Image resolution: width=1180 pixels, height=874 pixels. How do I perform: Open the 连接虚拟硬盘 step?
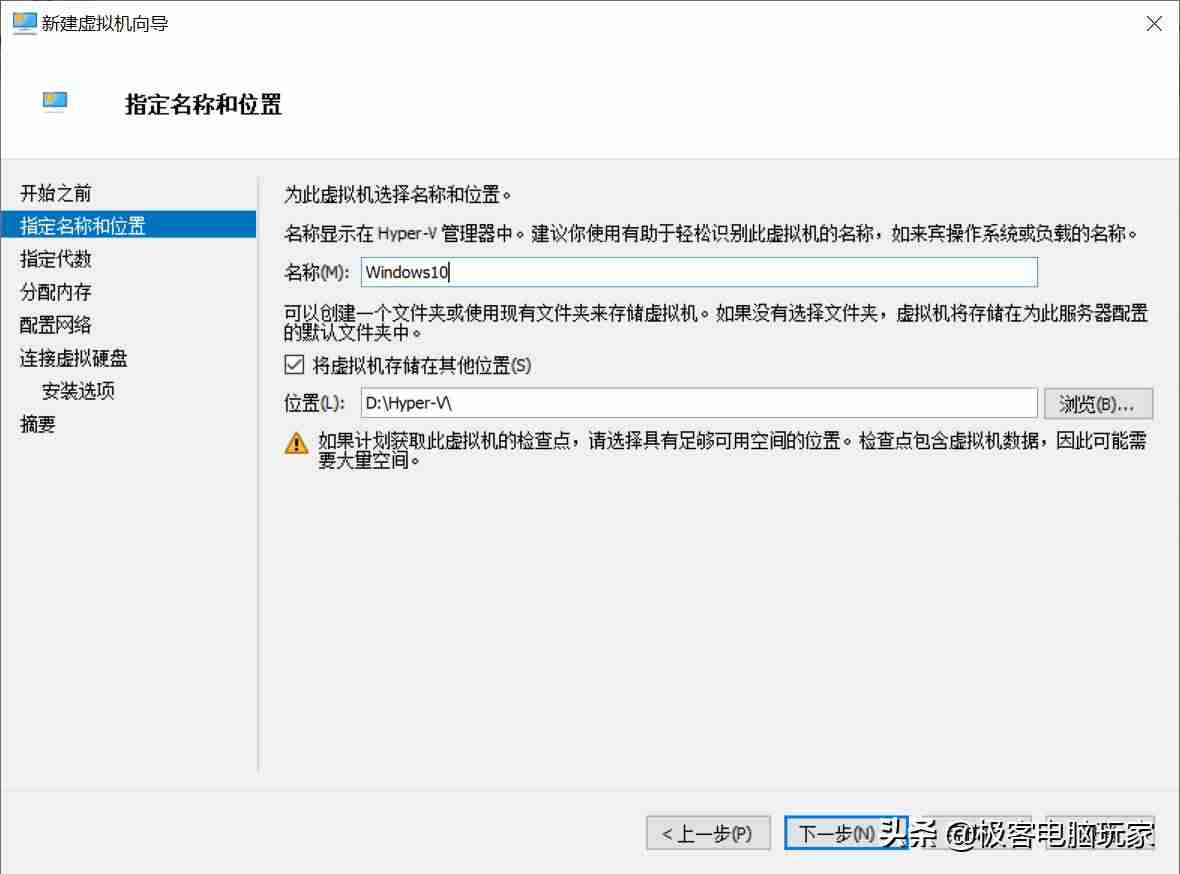(x=74, y=358)
